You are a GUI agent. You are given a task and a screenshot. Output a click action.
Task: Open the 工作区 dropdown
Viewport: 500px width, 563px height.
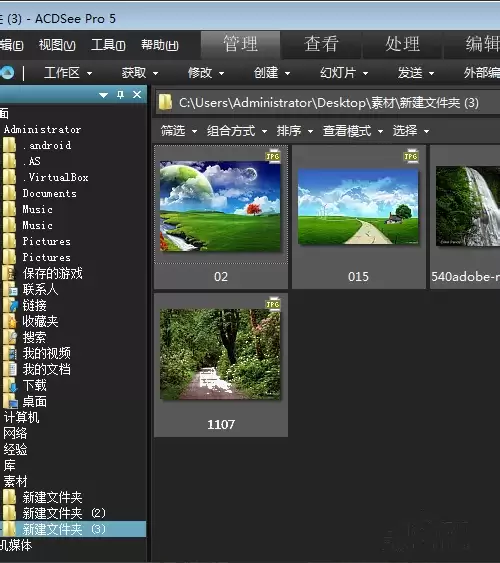tap(68, 73)
